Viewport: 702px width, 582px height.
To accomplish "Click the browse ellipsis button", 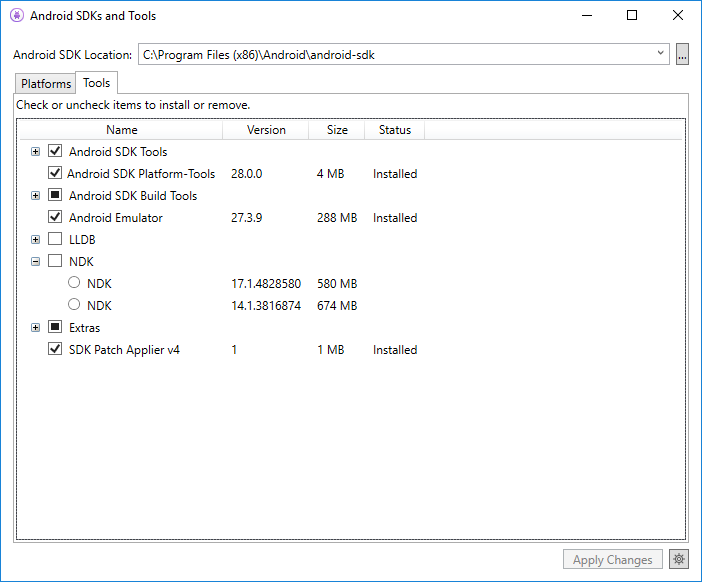I will (682, 54).
